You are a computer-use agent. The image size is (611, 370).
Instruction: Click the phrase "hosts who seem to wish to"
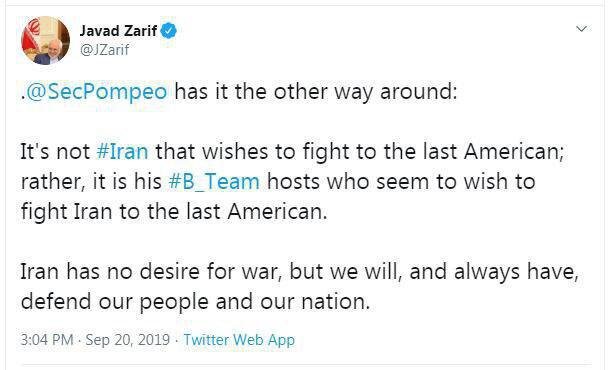pyautogui.click(x=401, y=182)
